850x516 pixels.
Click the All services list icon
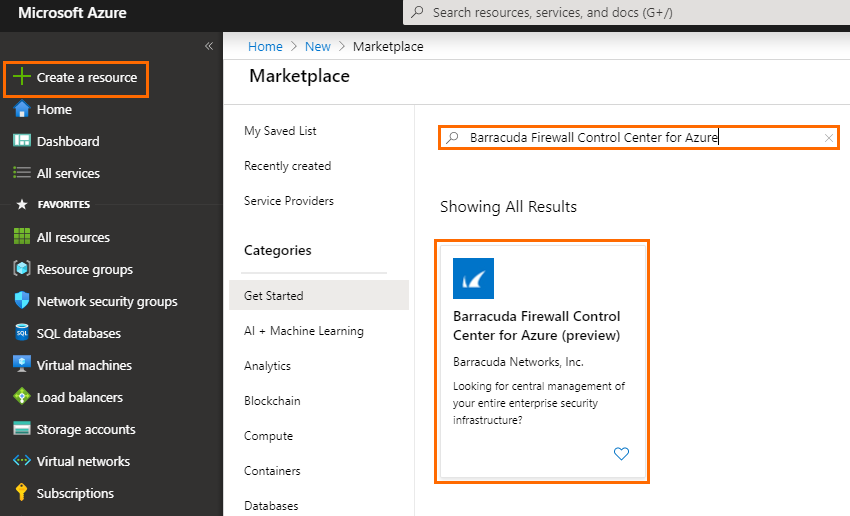22,173
